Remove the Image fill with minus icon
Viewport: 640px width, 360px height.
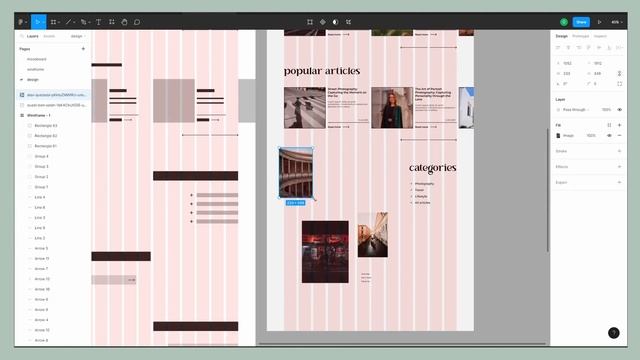619,136
